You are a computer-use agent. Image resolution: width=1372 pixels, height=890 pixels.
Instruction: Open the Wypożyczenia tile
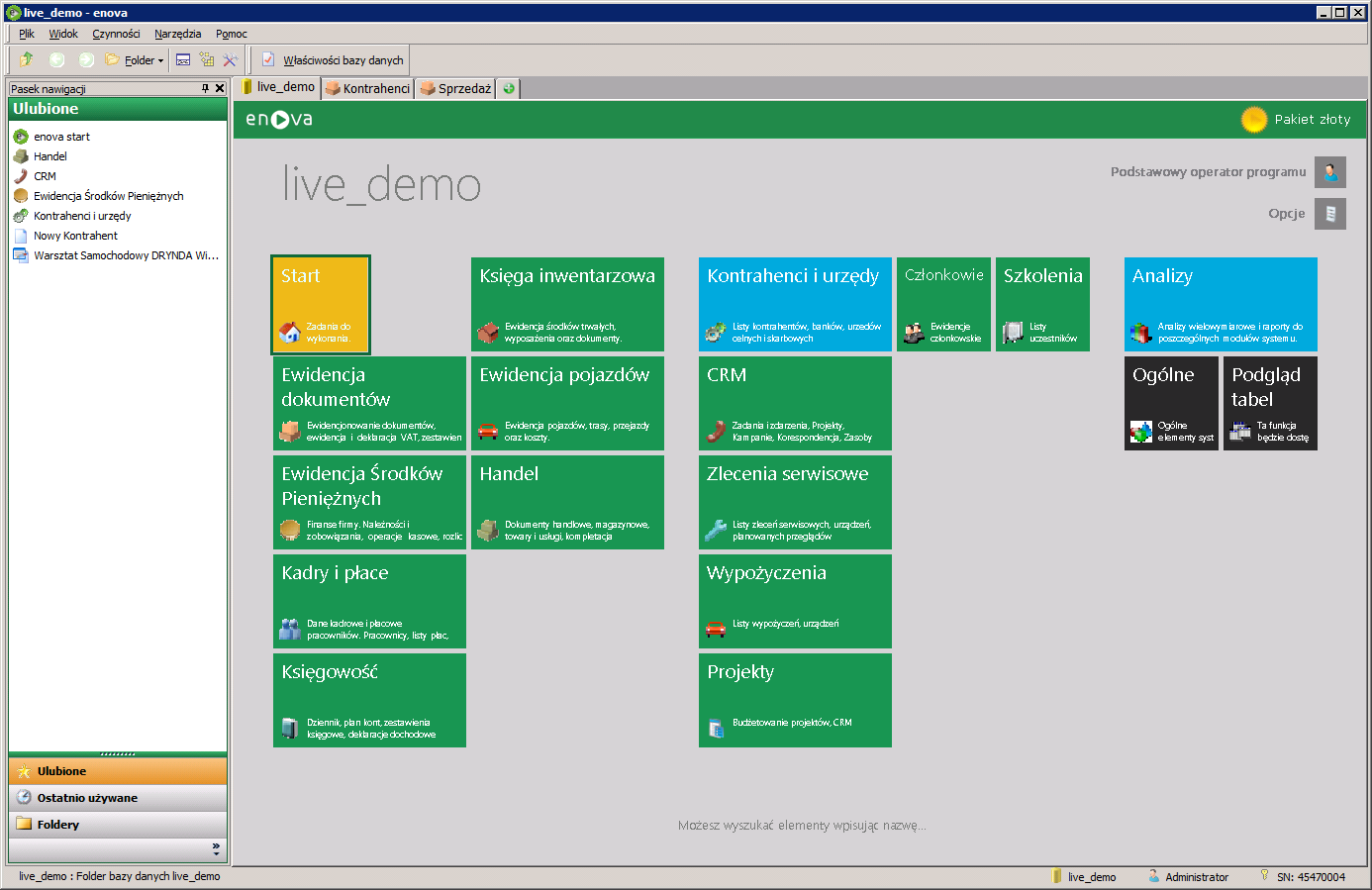click(795, 601)
